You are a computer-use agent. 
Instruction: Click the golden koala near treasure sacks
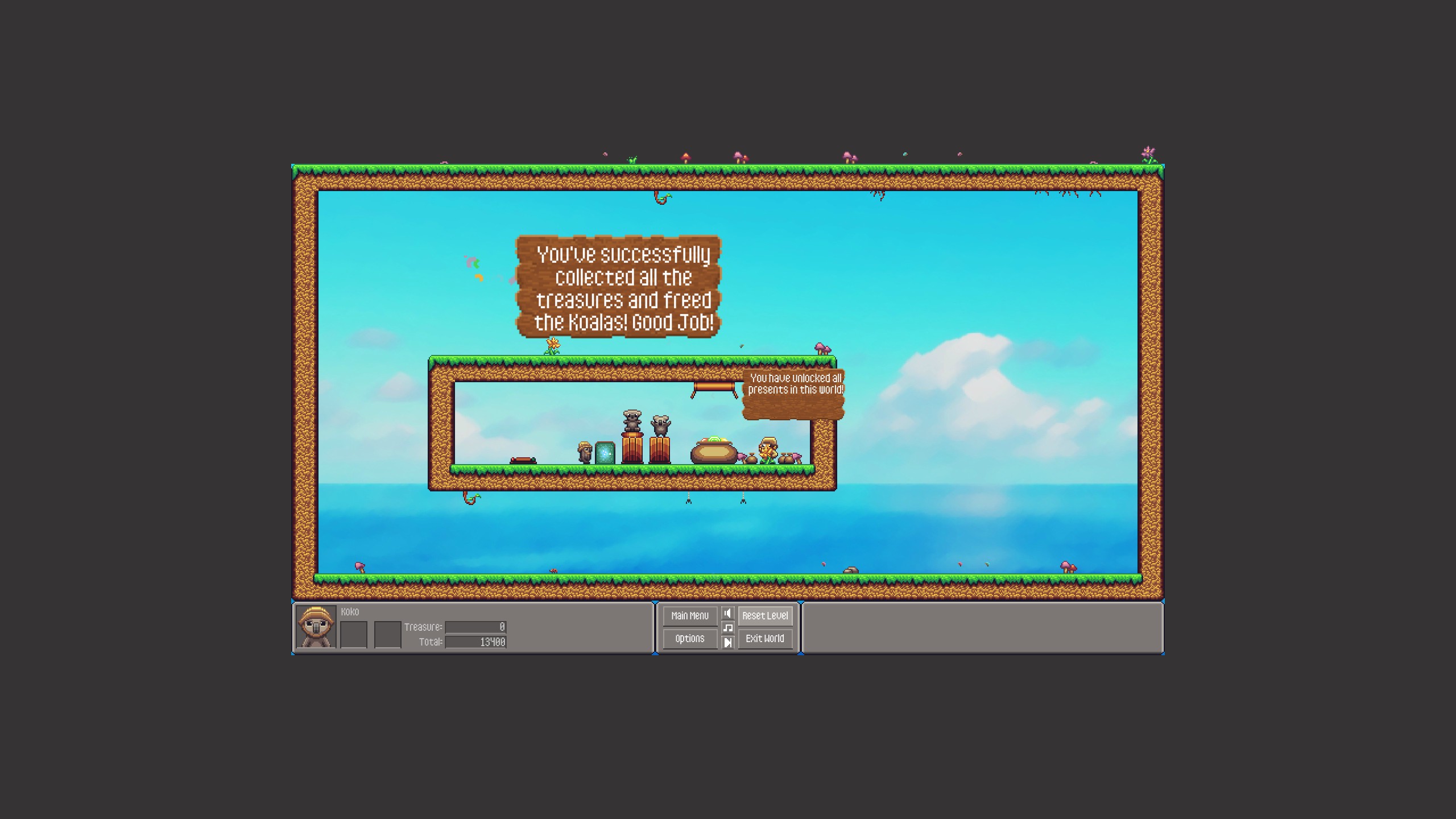click(x=768, y=450)
